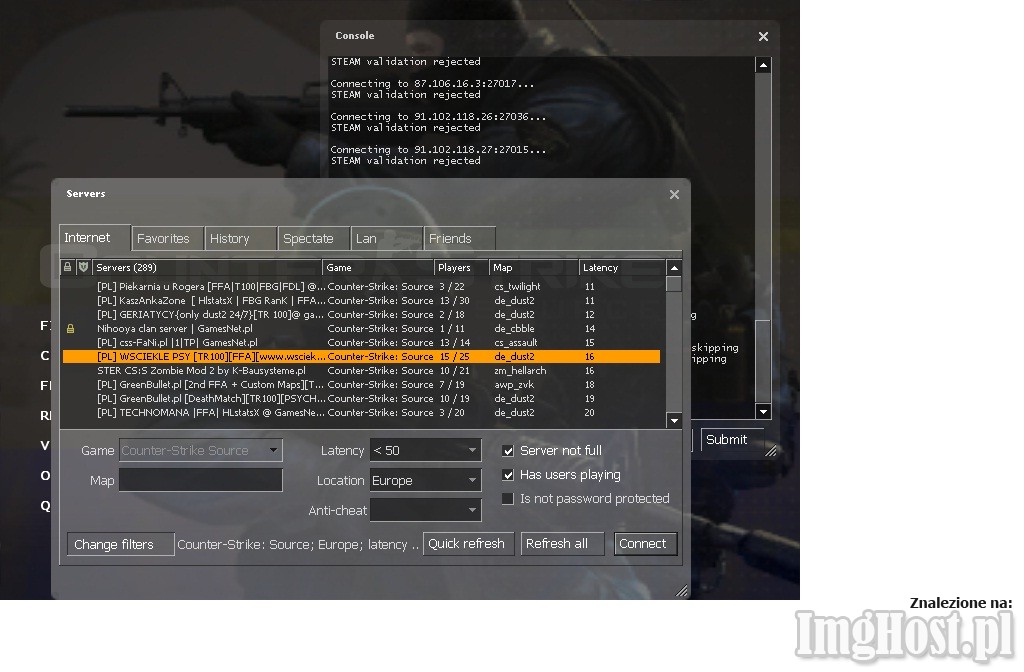Click the 13 / 30 players cell
Viewport: 1024px width, 672px height.
point(455,300)
